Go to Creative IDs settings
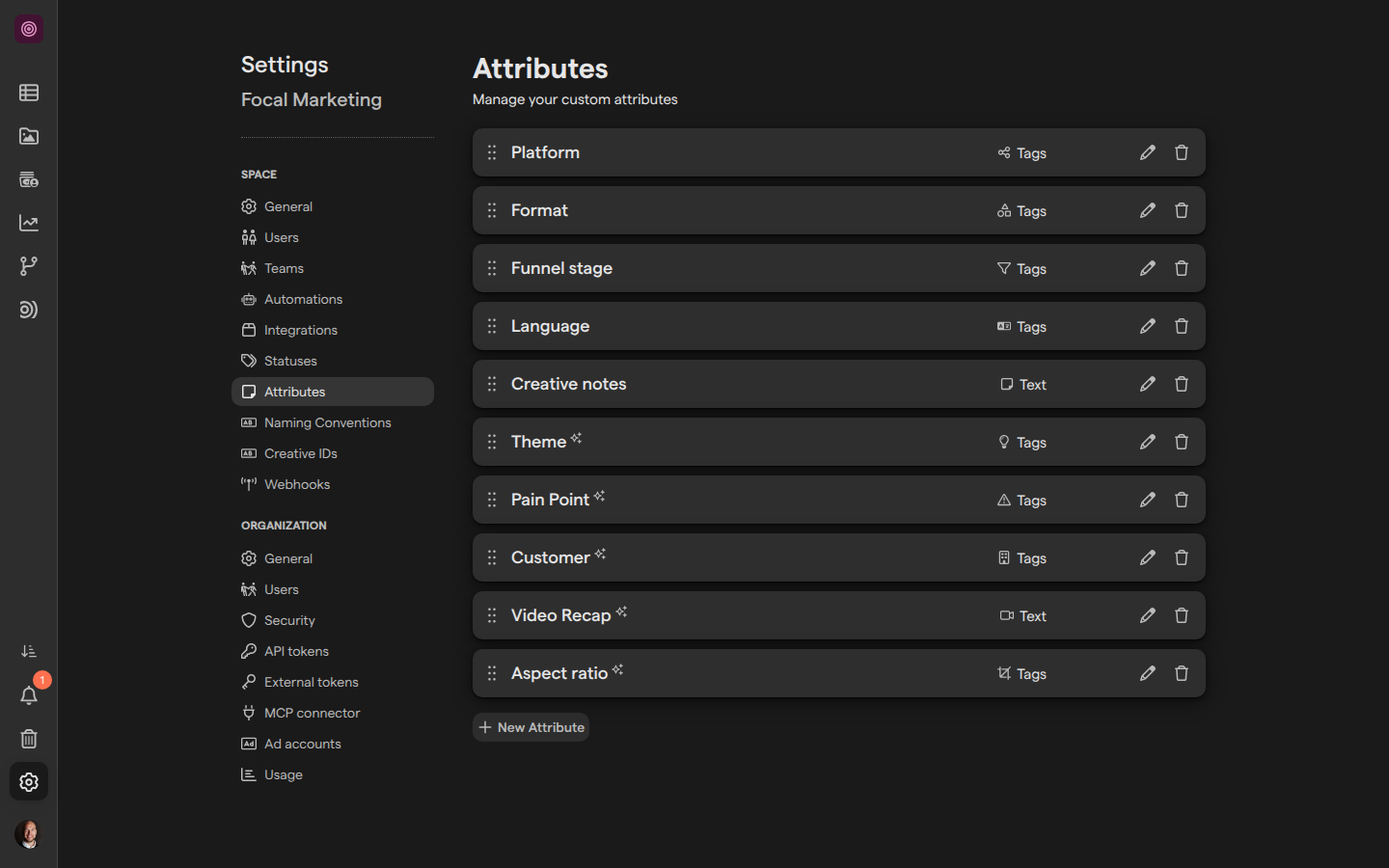 (333, 453)
